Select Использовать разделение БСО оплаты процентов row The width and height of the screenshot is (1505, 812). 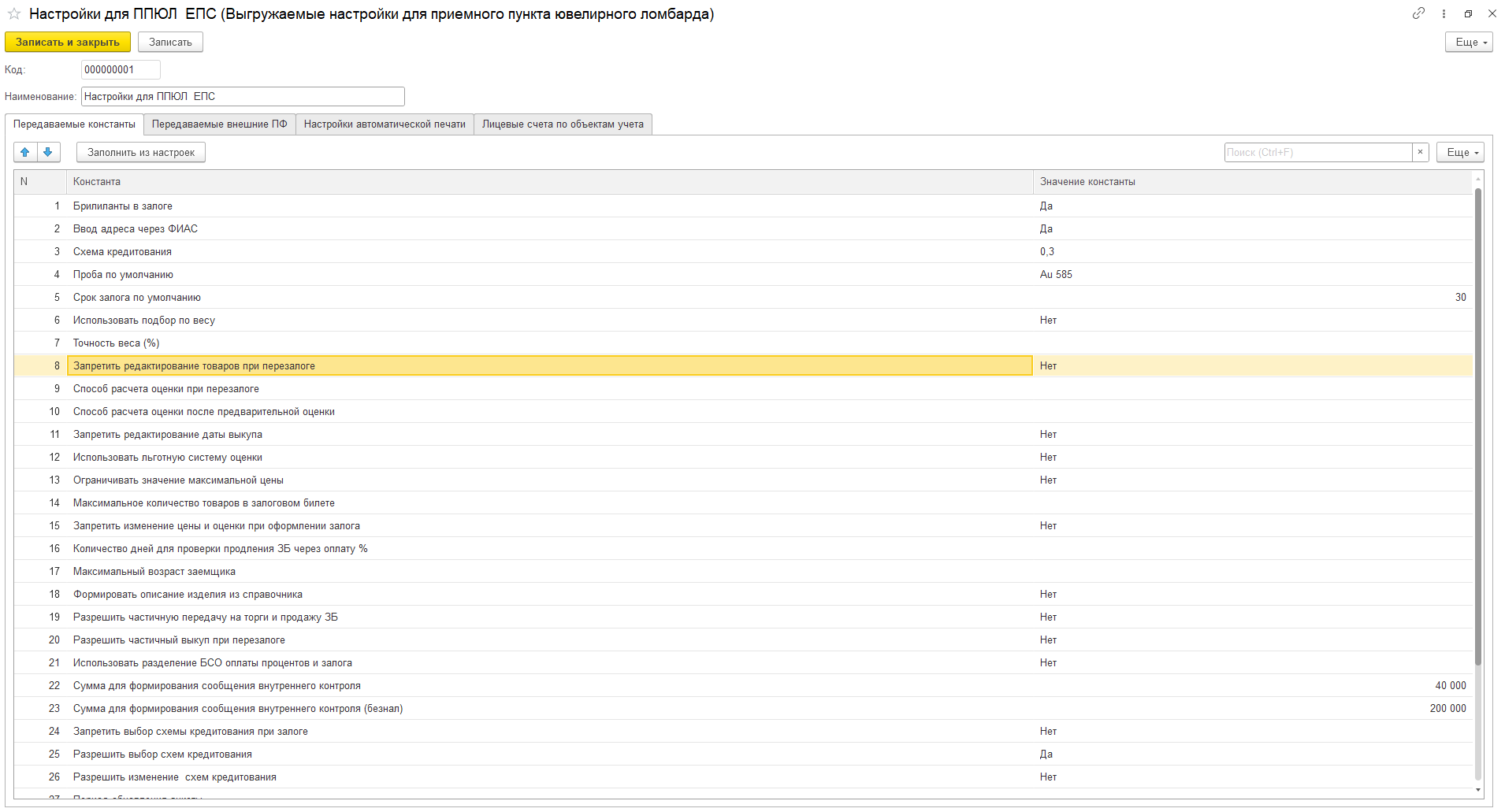(x=743, y=662)
